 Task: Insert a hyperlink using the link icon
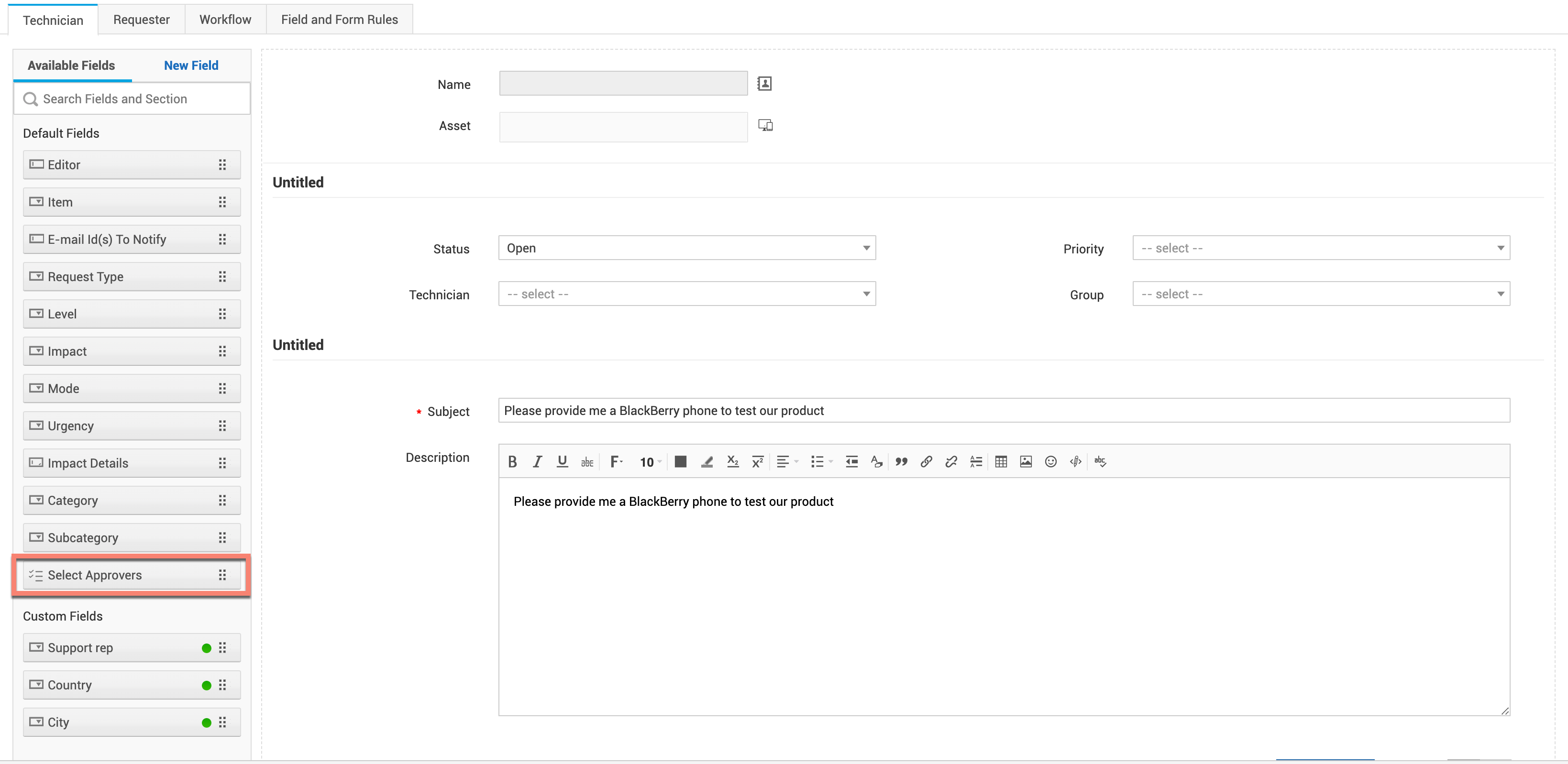coord(926,462)
